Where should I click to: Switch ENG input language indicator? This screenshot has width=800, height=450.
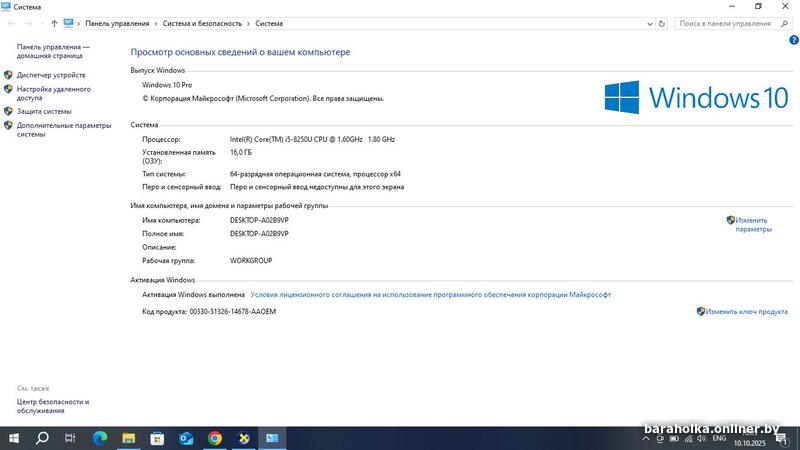pos(719,439)
